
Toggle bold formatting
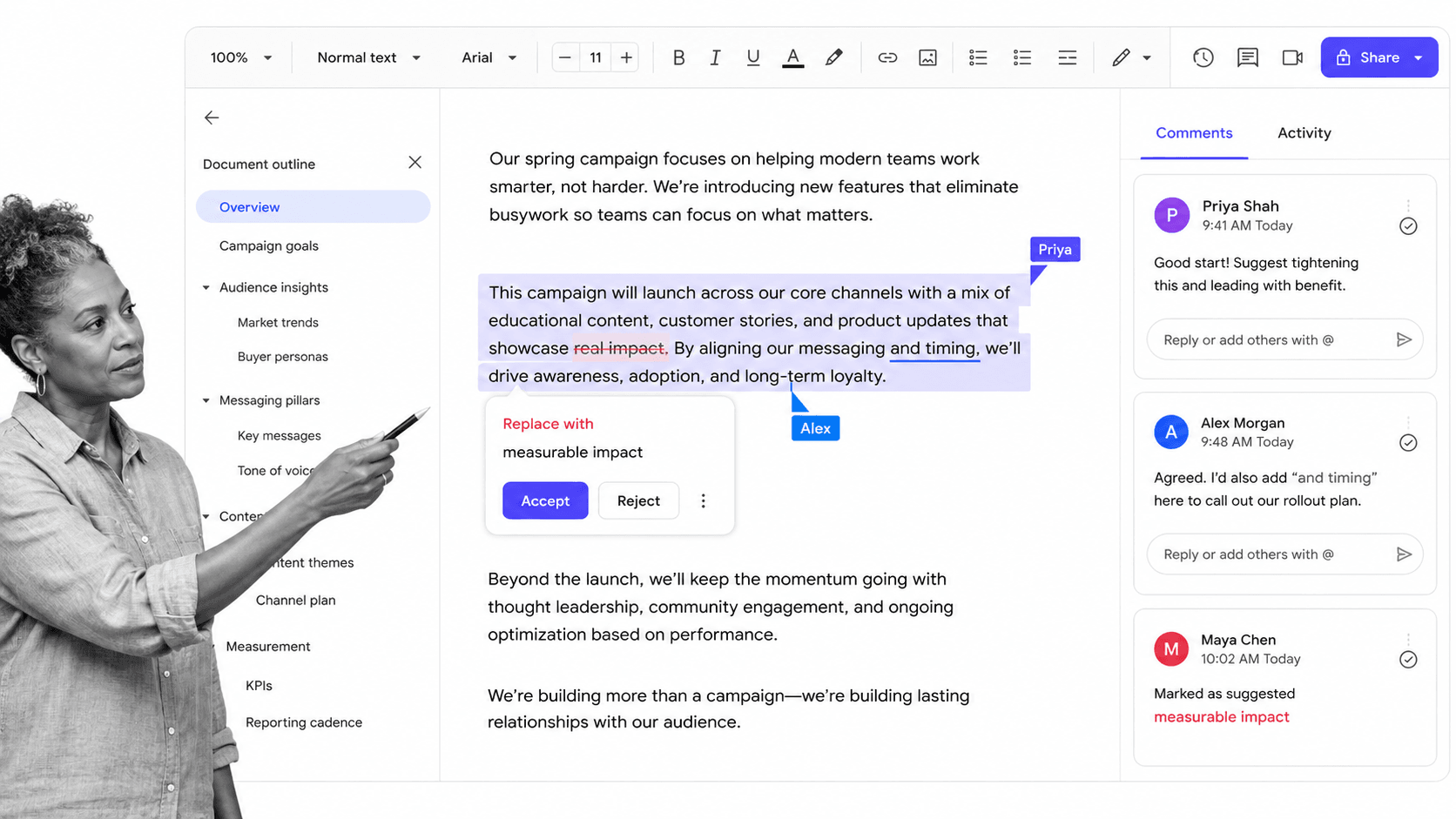coord(678,57)
